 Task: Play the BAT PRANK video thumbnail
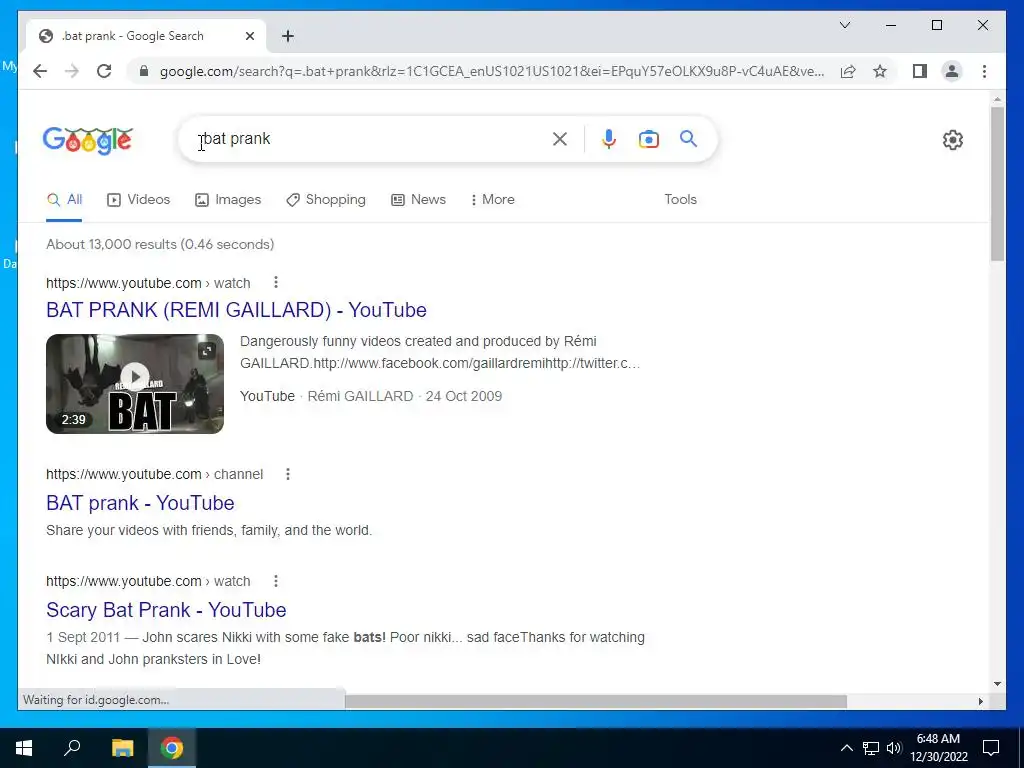coord(135,377)
